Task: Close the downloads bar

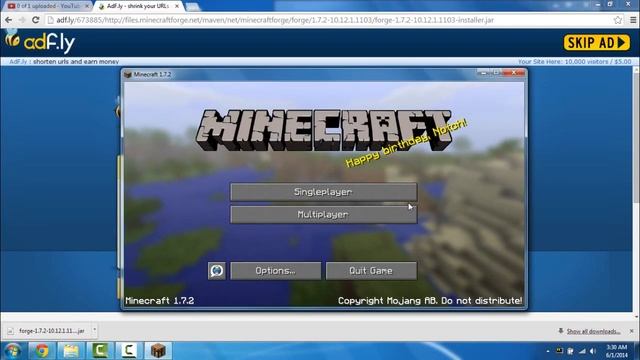Action: pyautogui.click(x=631, y=331)
